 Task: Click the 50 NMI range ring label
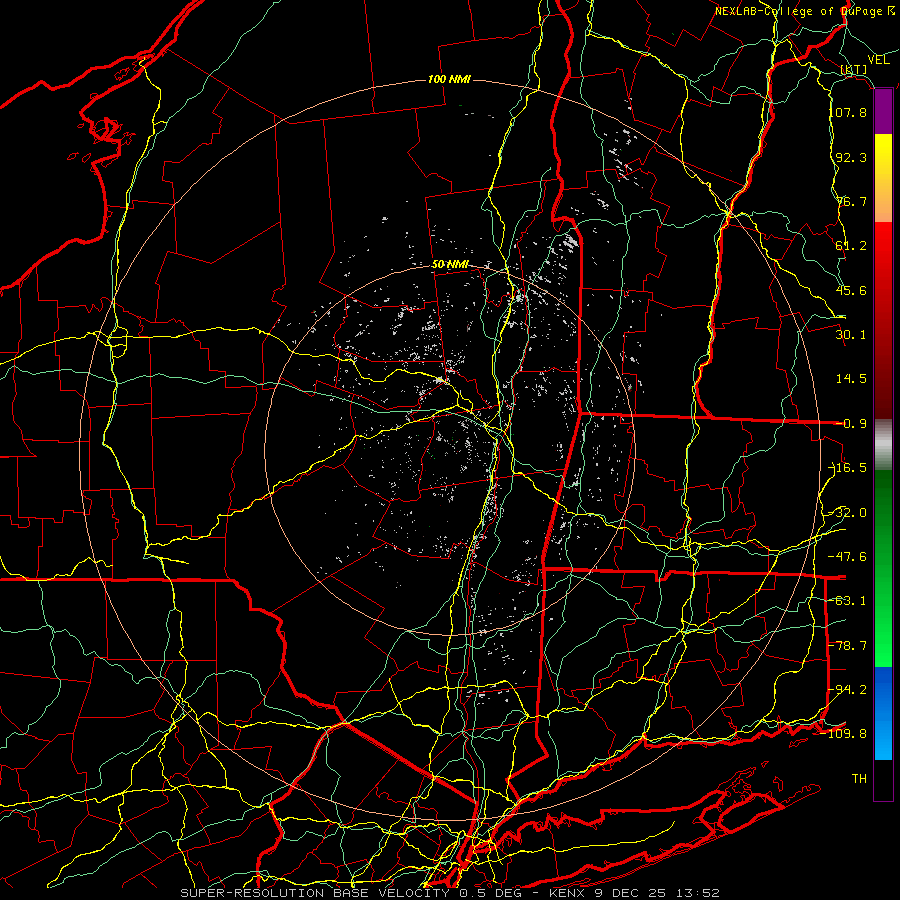click(450, 265)
